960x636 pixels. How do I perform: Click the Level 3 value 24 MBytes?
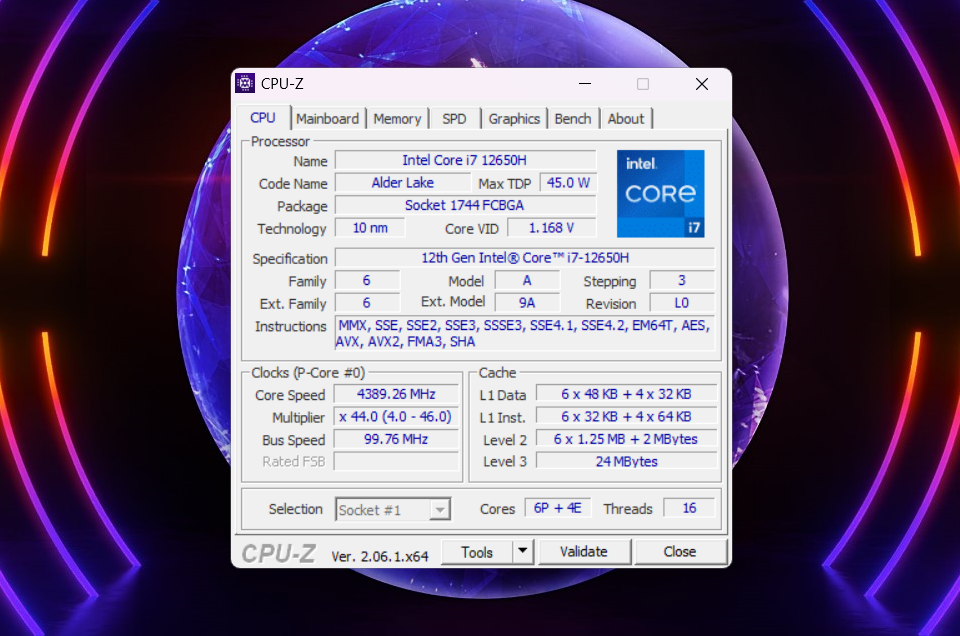tap(626, 462)
